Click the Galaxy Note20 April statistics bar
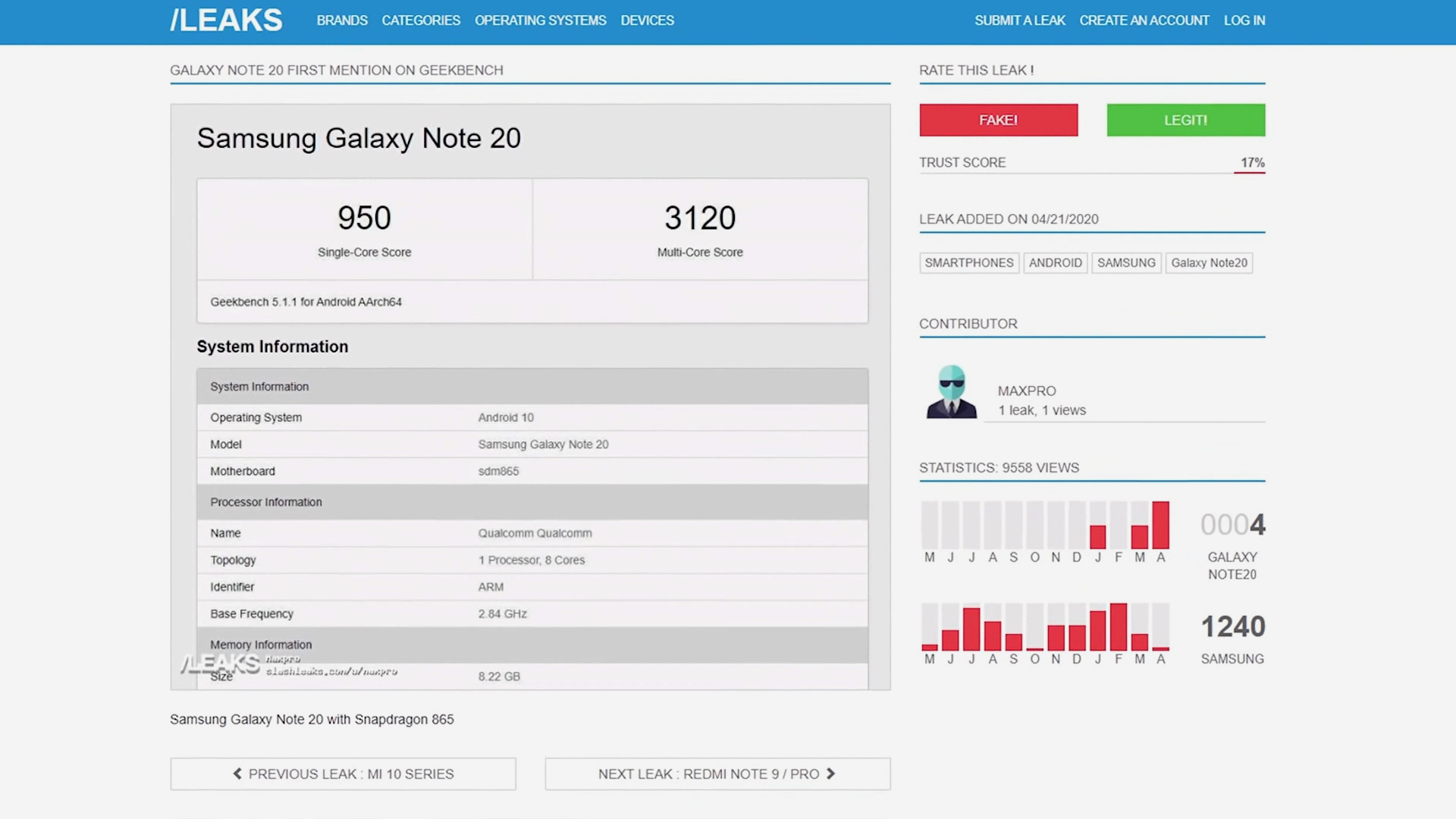The width and height of the screenshot is (1456, 819). pyautogui.click(x=1160, y=525)
